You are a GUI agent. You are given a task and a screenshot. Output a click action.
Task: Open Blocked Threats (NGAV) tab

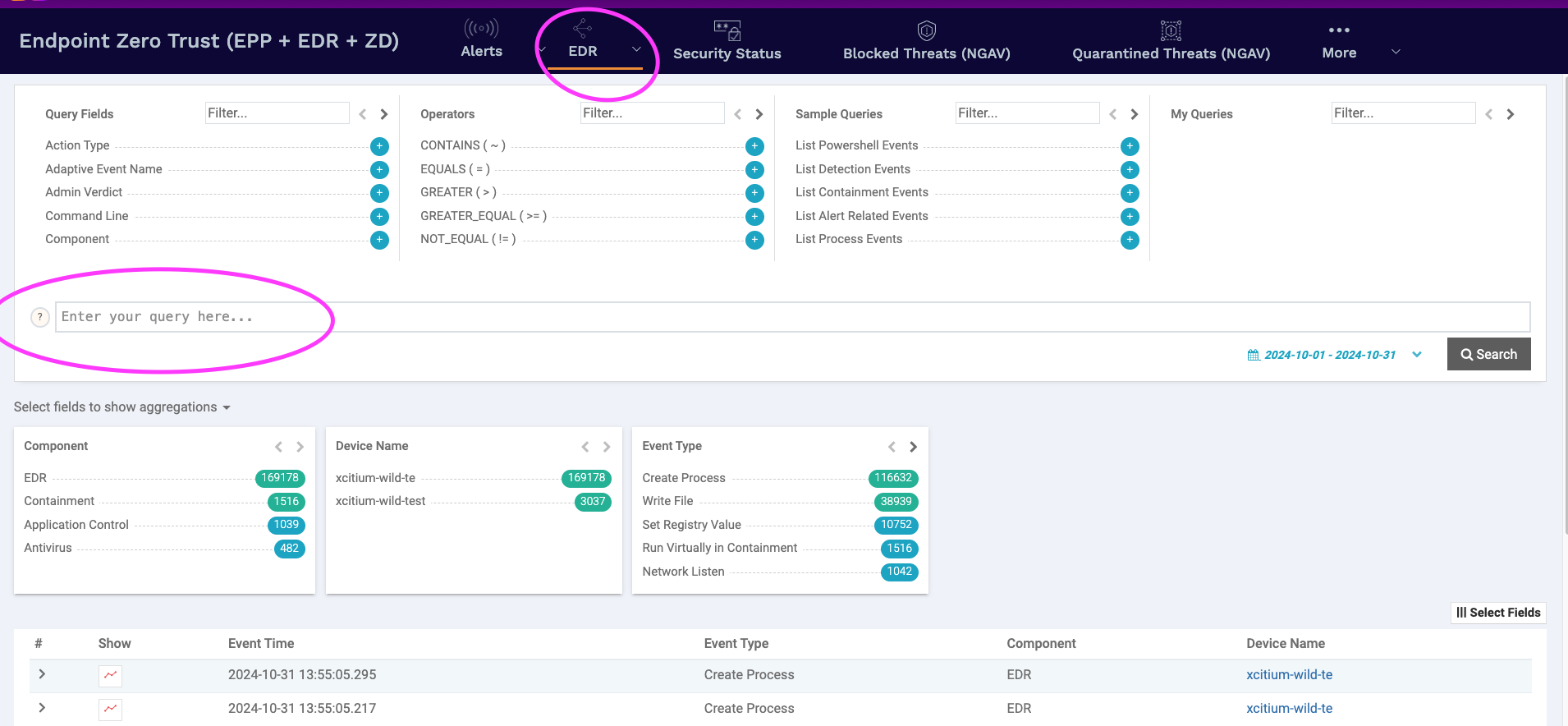(x=926, y=41)
